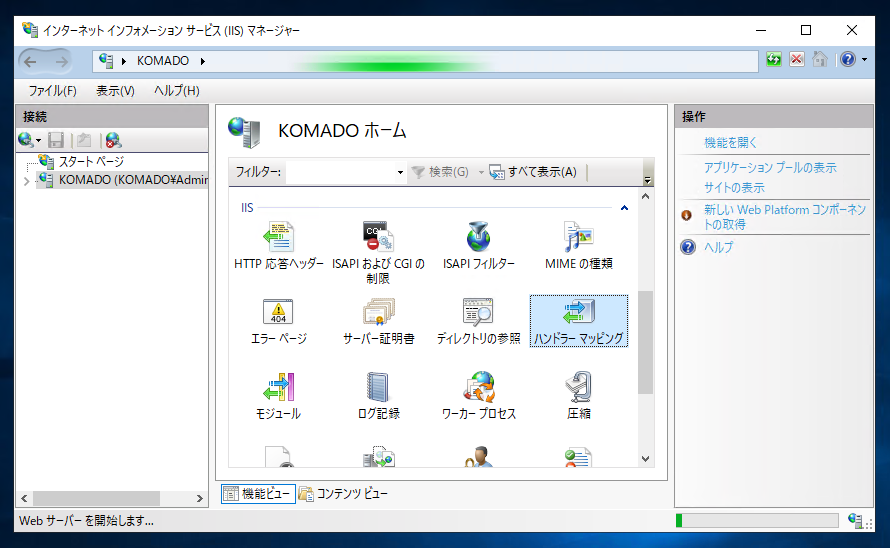Click the create connection globe icon

(x=26, y=140)
